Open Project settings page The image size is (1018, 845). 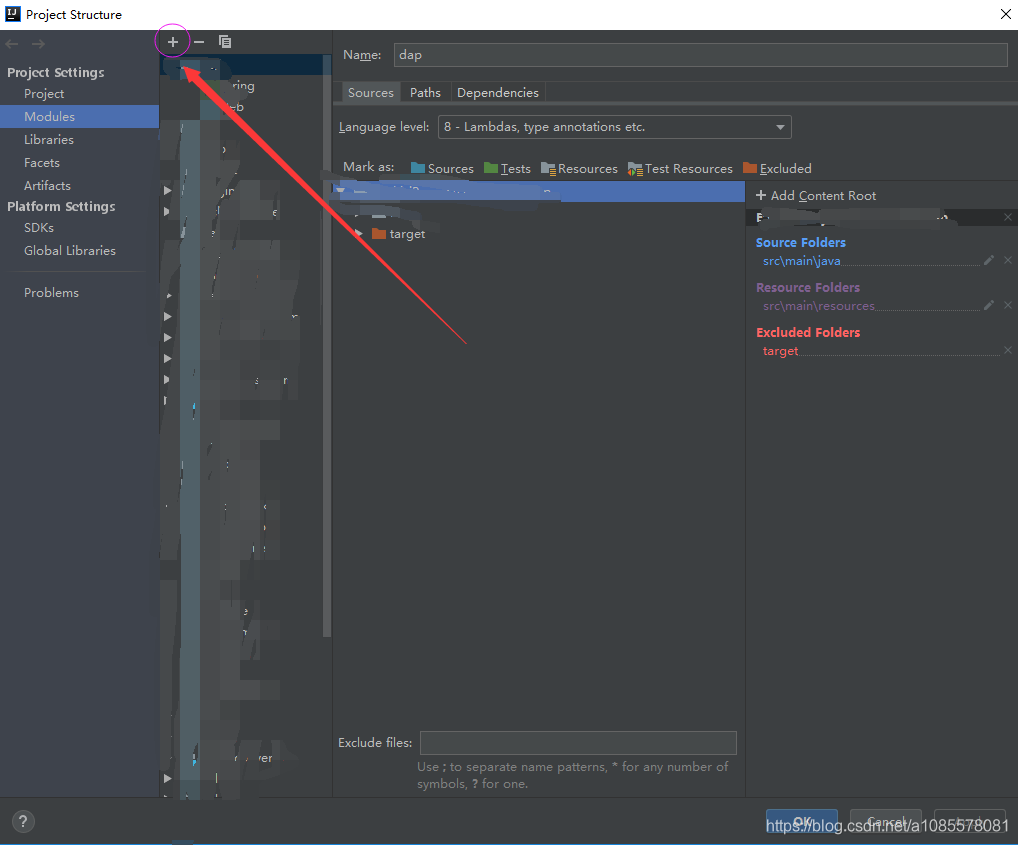click(x=44, y=94)
